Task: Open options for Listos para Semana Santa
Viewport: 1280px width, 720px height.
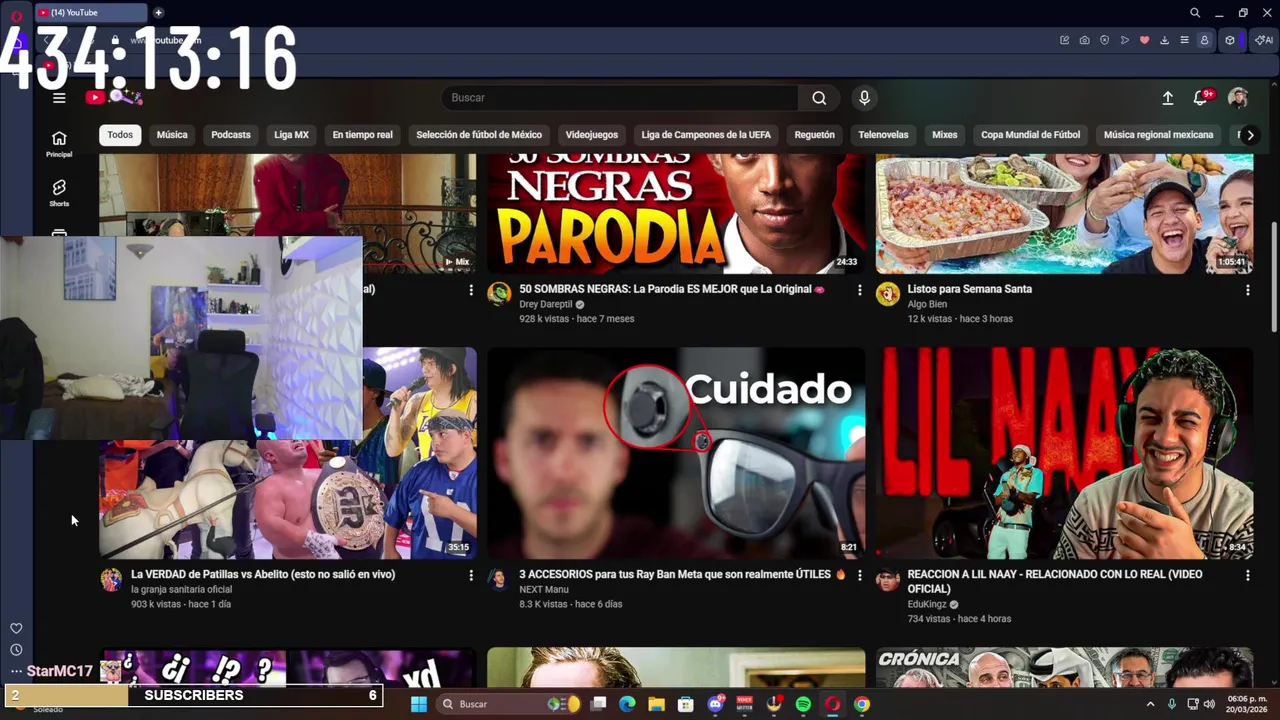Action: [x=1247, y=290]
